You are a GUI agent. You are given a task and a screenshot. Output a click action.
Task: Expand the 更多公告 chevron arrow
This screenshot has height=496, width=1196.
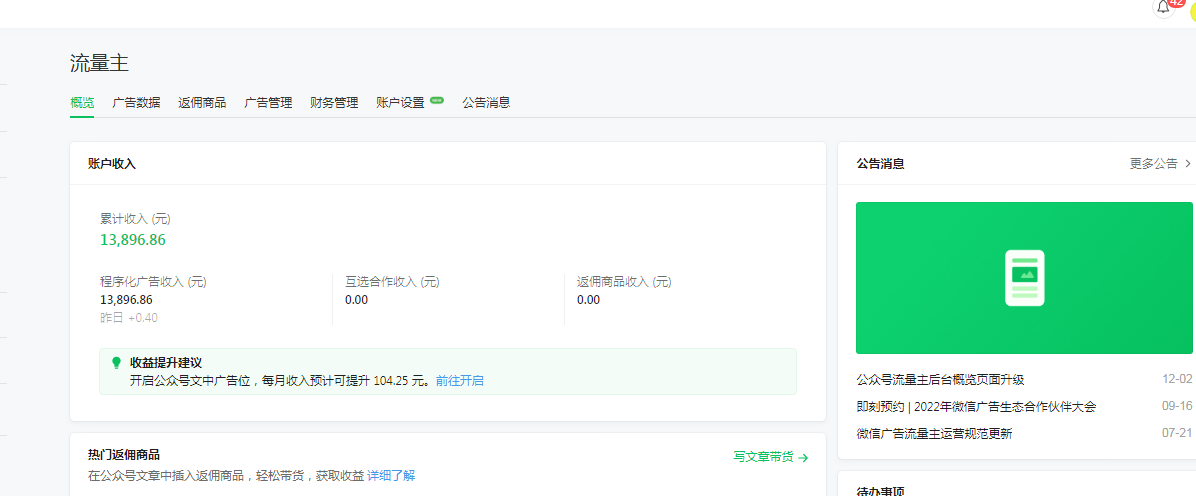pos(1188,163)
